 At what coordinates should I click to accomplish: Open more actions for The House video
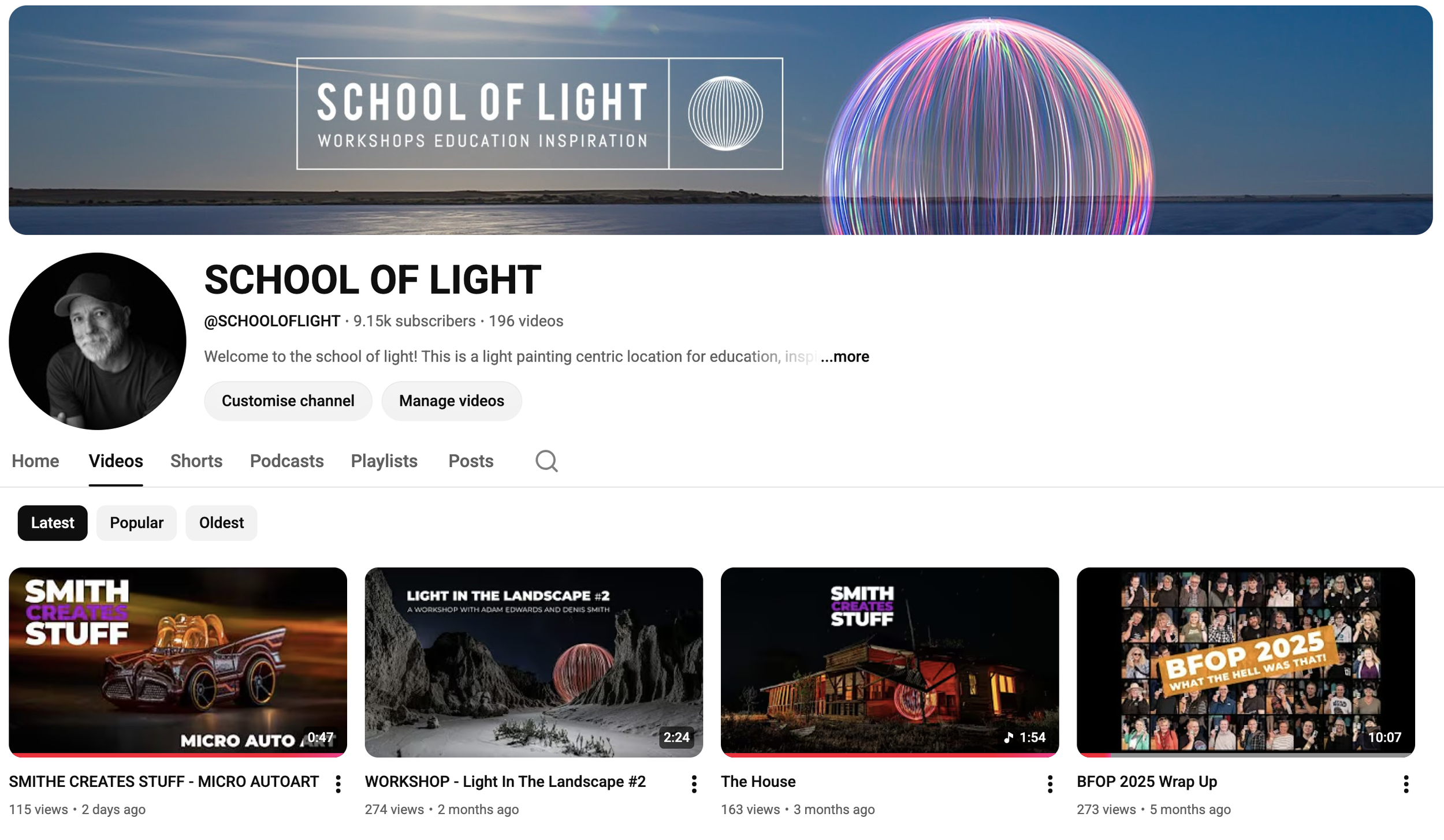(1050, 783)
